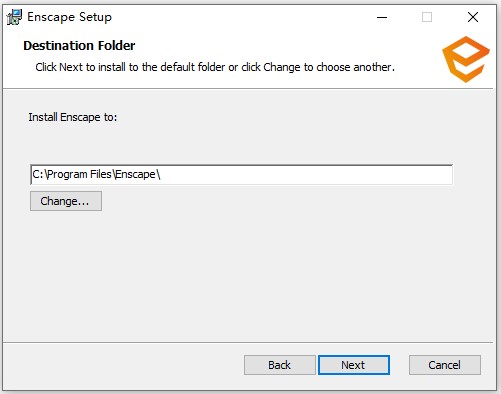501x394 pixels.
Task: Open folder chooser with Change button
Action: [x=66, y=201]
